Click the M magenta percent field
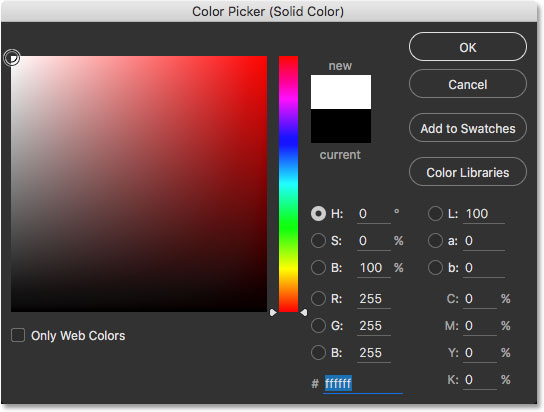544x412 pixels. pyautogui.click(x=480, y=326)
